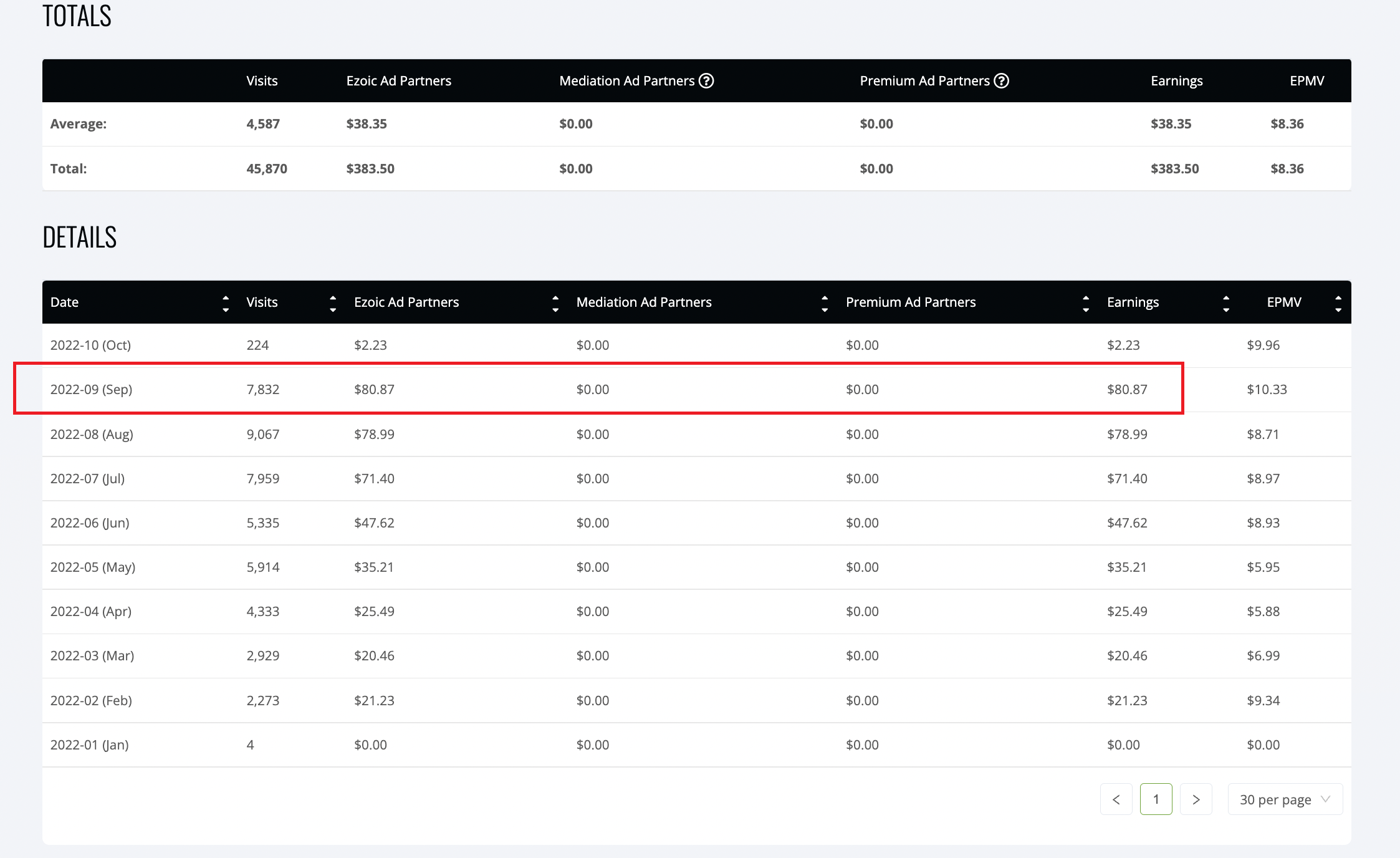The width and height of the screenshot is (1400, 858).
Task: Click the Ezoic Ad Partners header in Totals
Action: click(x=399, y=81)
